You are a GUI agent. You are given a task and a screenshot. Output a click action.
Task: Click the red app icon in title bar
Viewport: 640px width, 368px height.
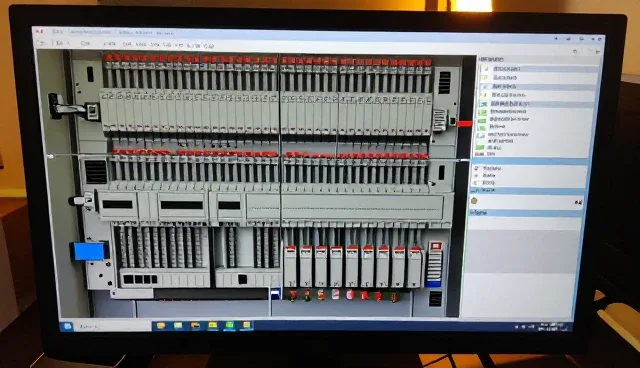40,31
